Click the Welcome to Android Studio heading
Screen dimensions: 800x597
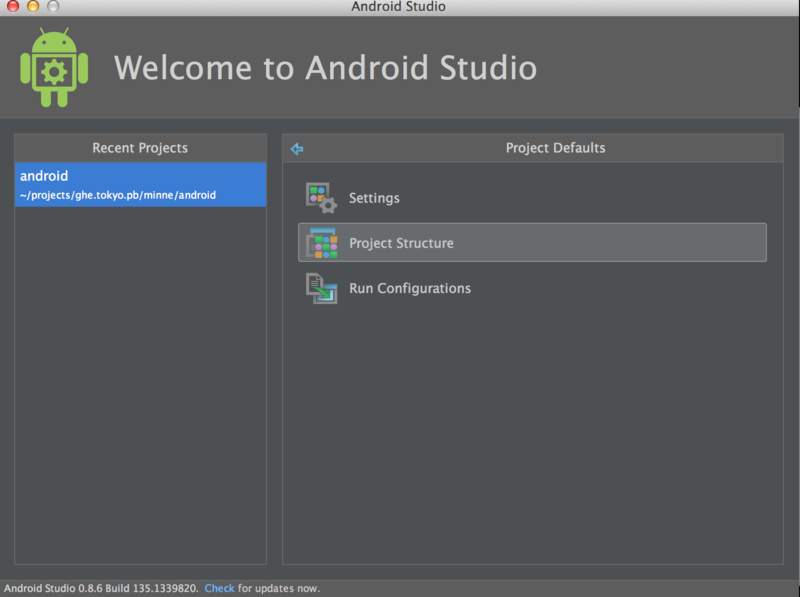click(326, 67)
